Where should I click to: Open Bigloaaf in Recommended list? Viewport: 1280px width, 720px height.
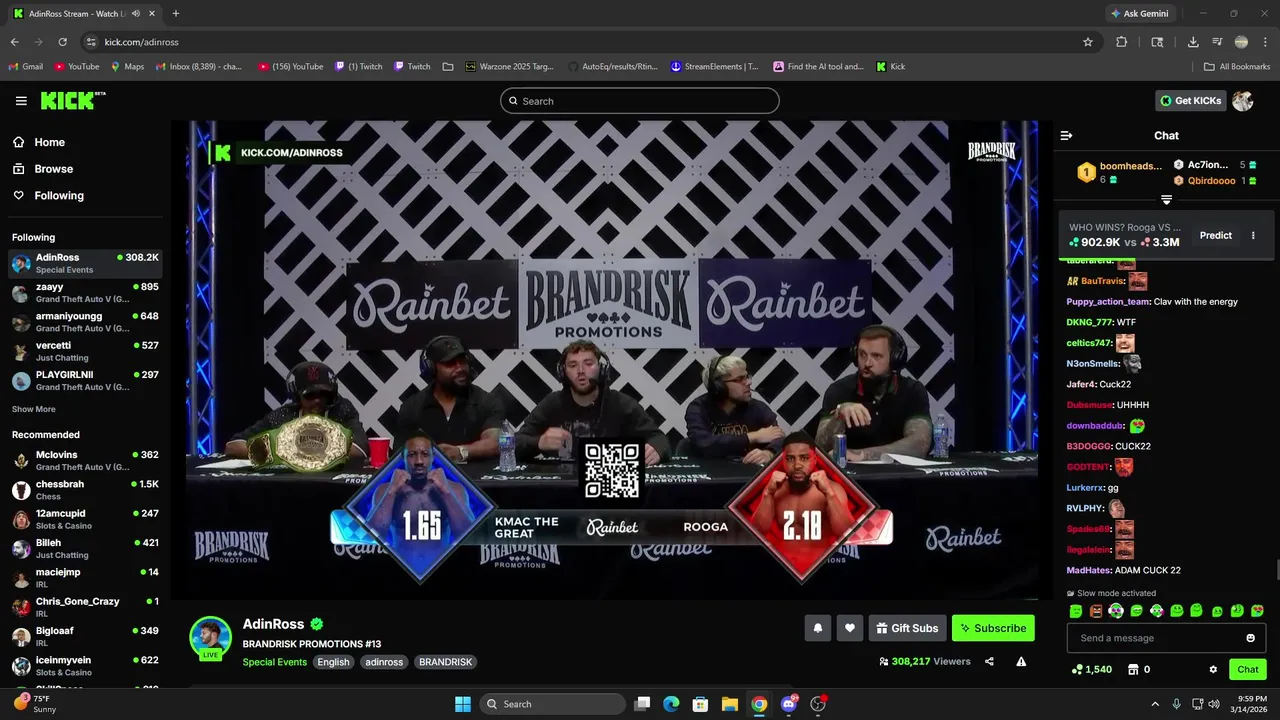pos(85,636)
